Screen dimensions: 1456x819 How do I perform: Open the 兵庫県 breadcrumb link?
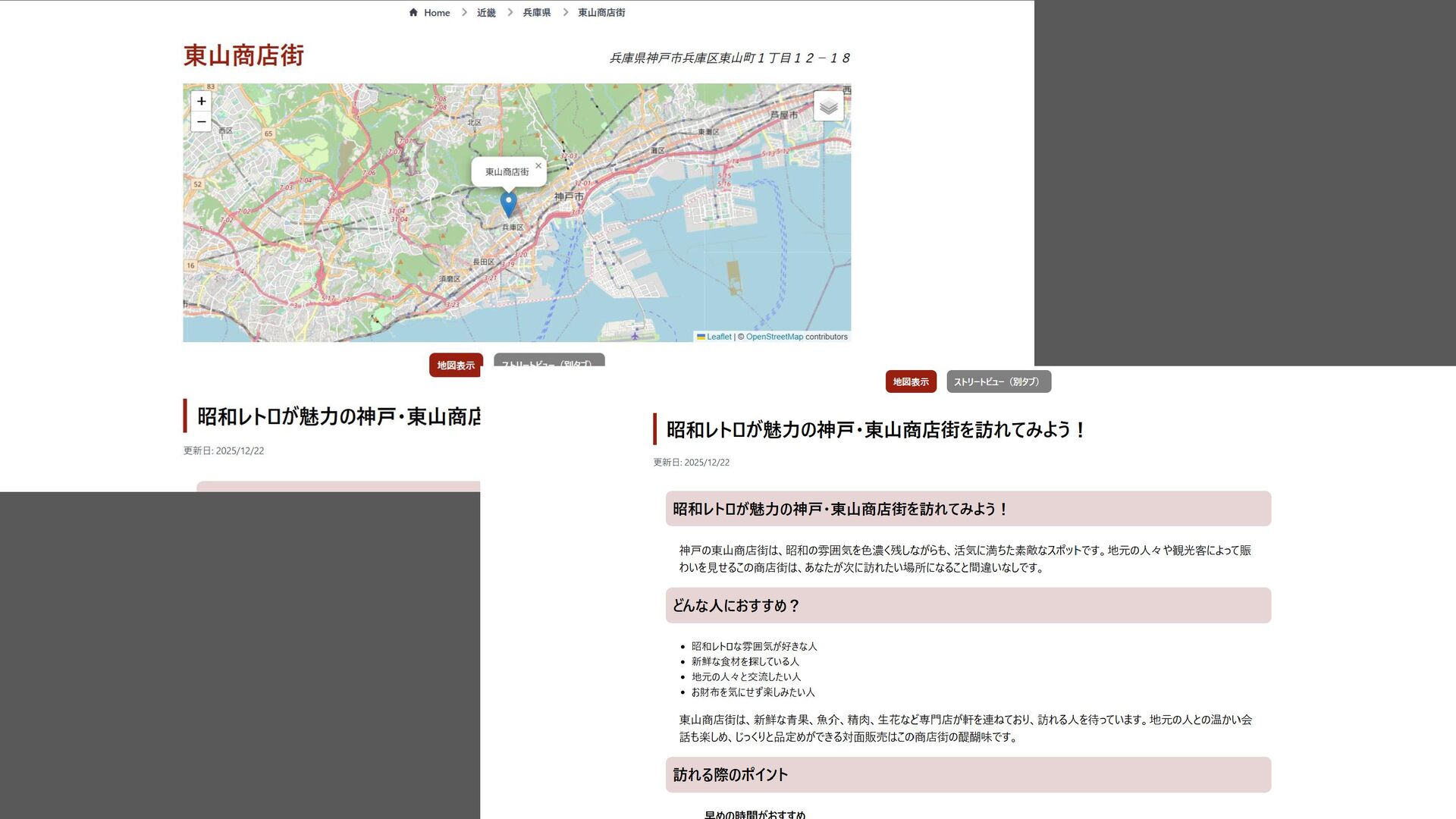(536, 12)
